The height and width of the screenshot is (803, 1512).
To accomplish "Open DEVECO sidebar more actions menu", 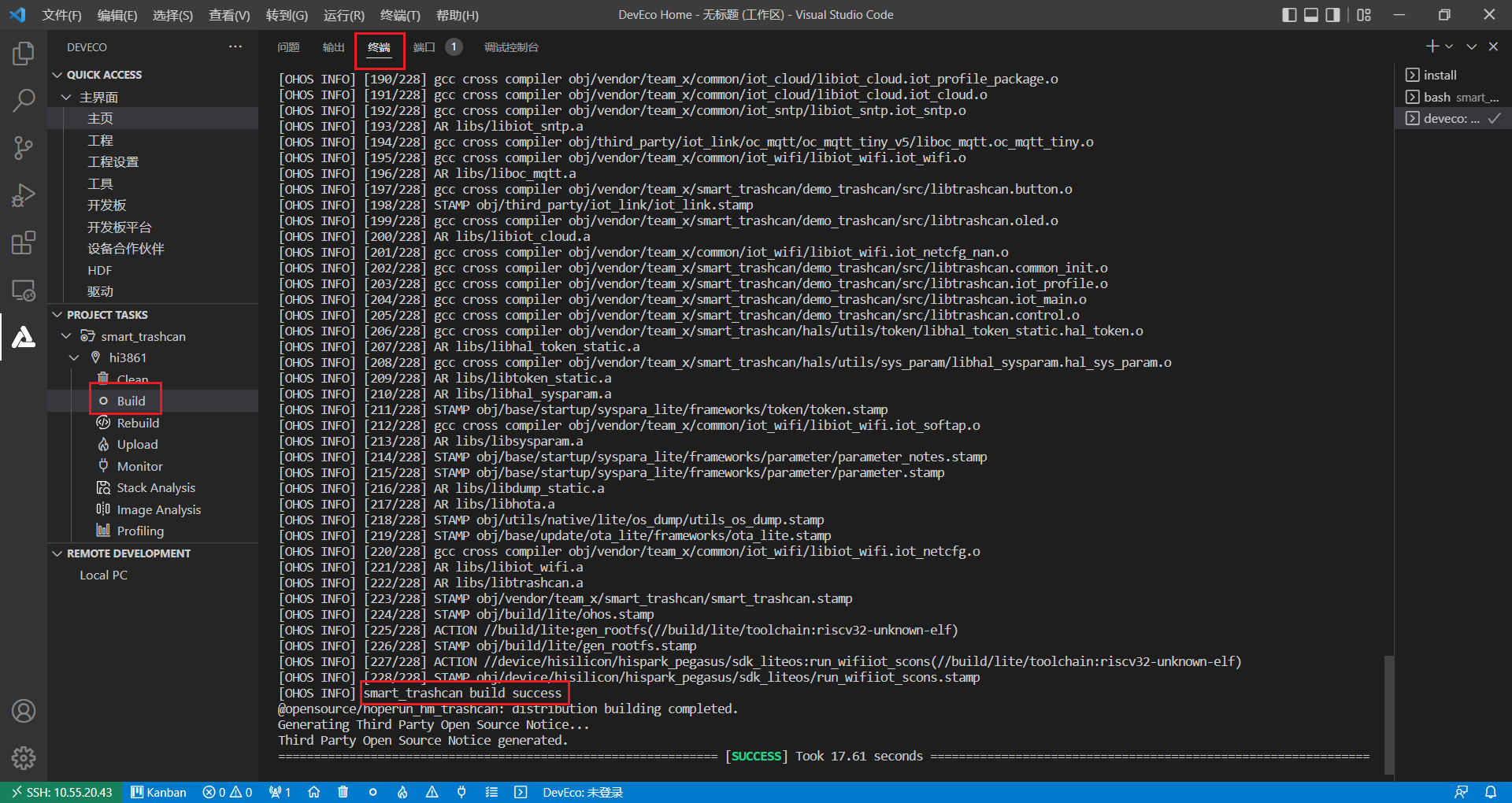I will (x=235, y=46).
